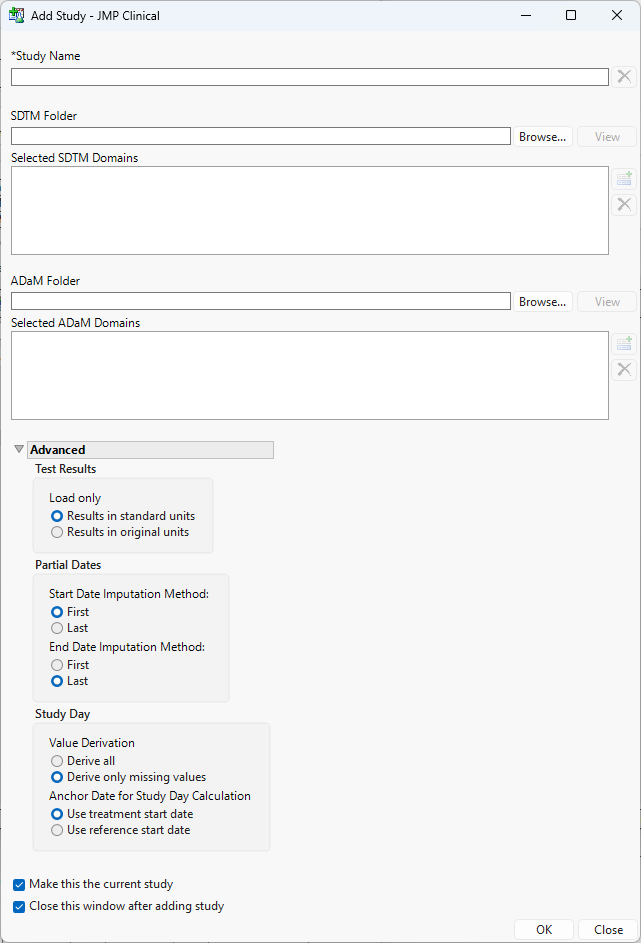Viewport: 641px width, 943px height.
Task: Uncheck Close this window after adding study
Action: click(x=20, y=907)
